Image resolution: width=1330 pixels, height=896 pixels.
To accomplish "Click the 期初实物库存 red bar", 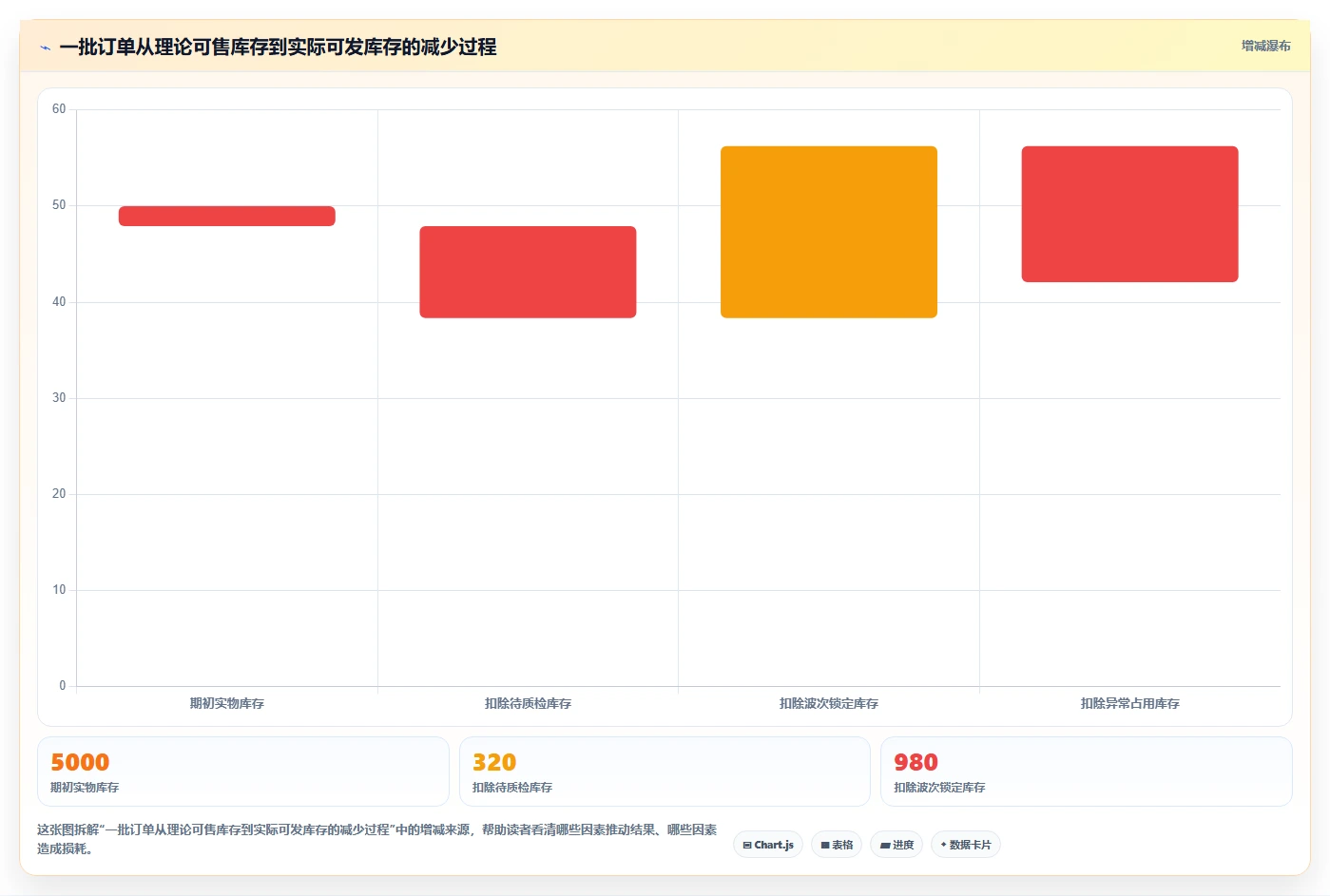I will [226, 216].
